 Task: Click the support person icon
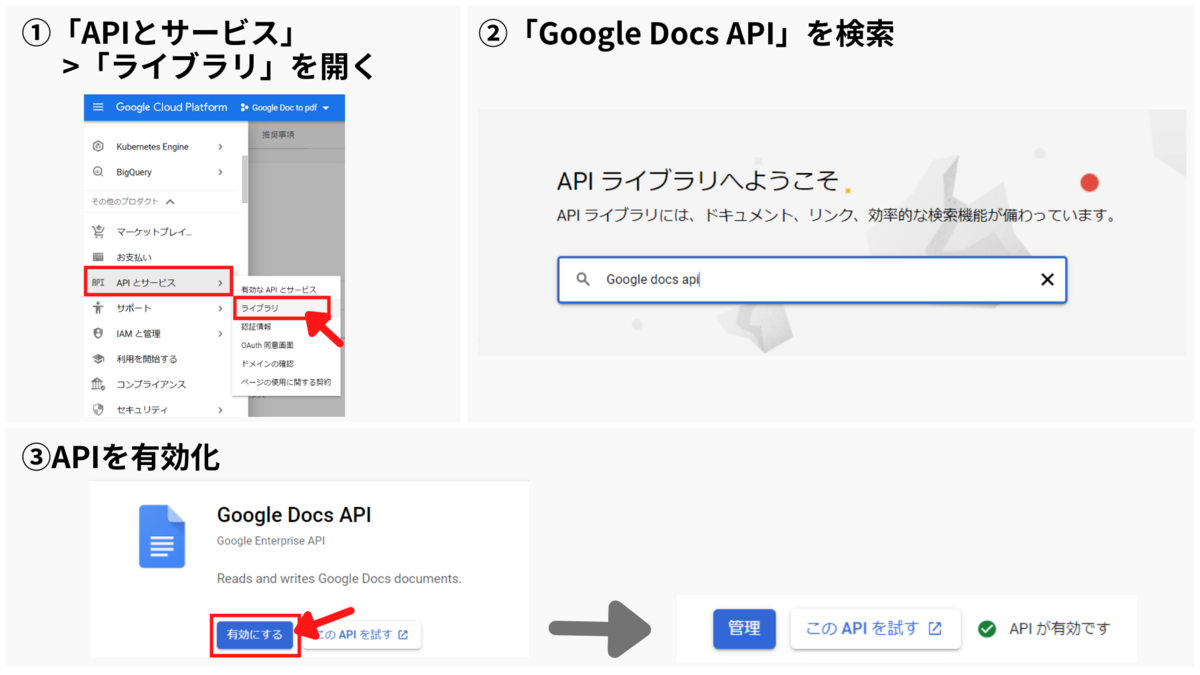(x=98, y=308)
